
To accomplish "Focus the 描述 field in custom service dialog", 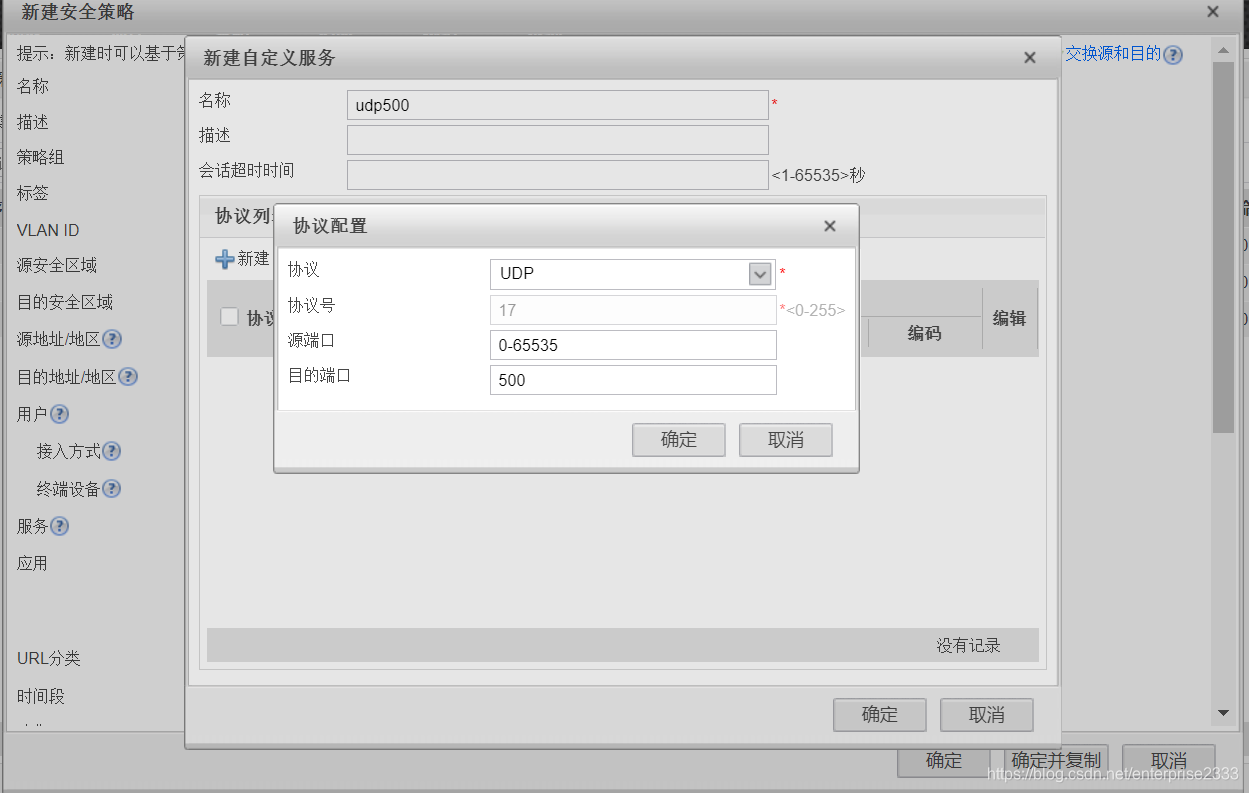I will coord(558,140).
